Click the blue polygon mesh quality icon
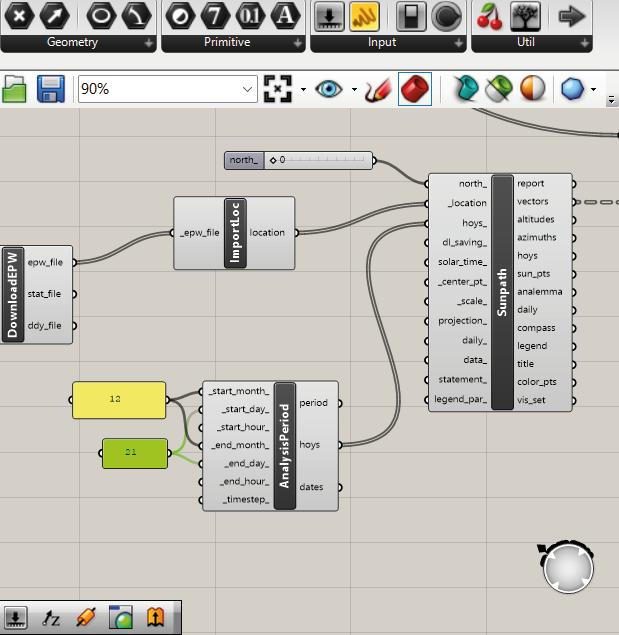619x635 pixels. tap(572, 89)
